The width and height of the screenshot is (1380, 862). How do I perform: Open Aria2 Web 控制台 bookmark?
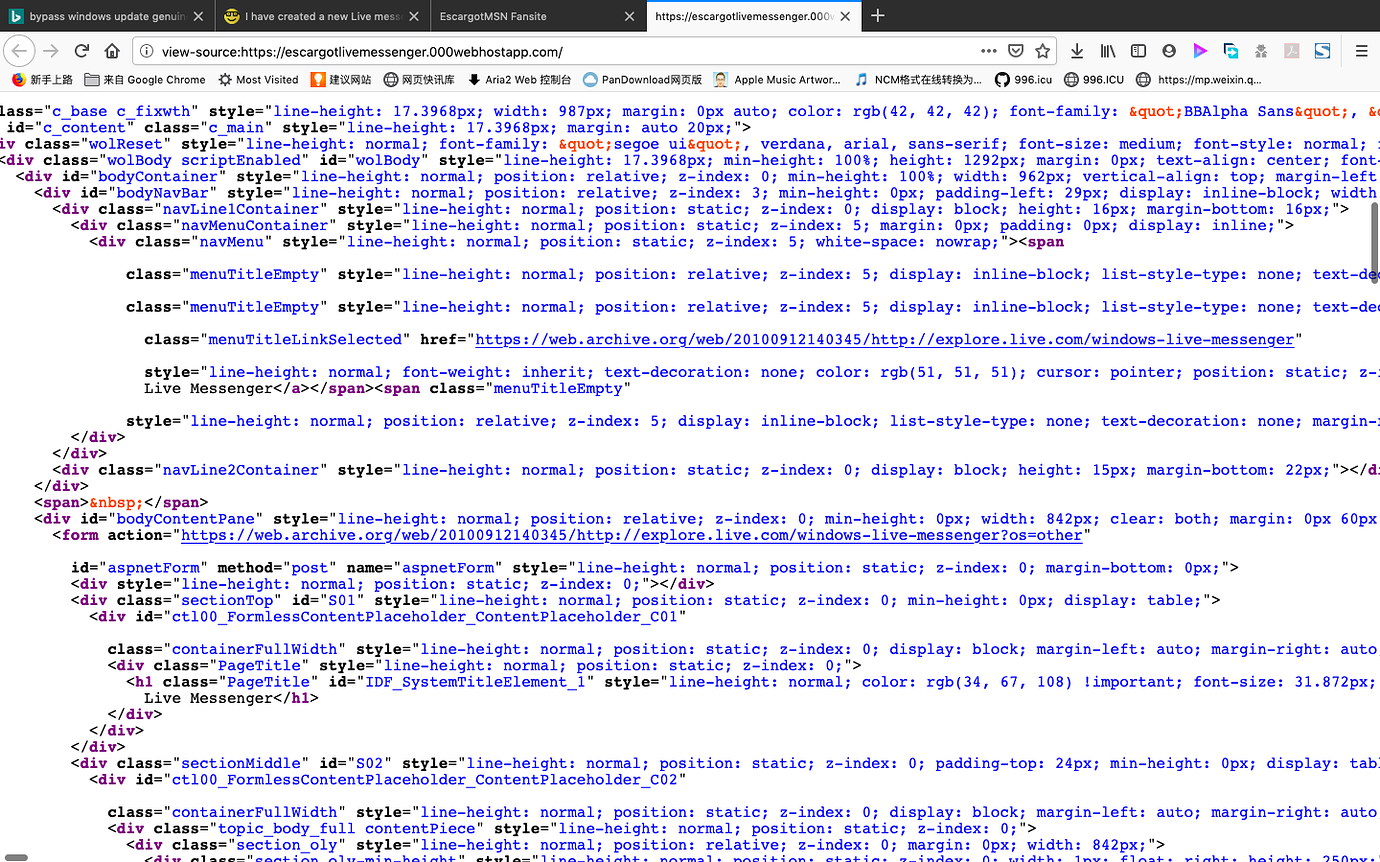(x=519, y=80)
